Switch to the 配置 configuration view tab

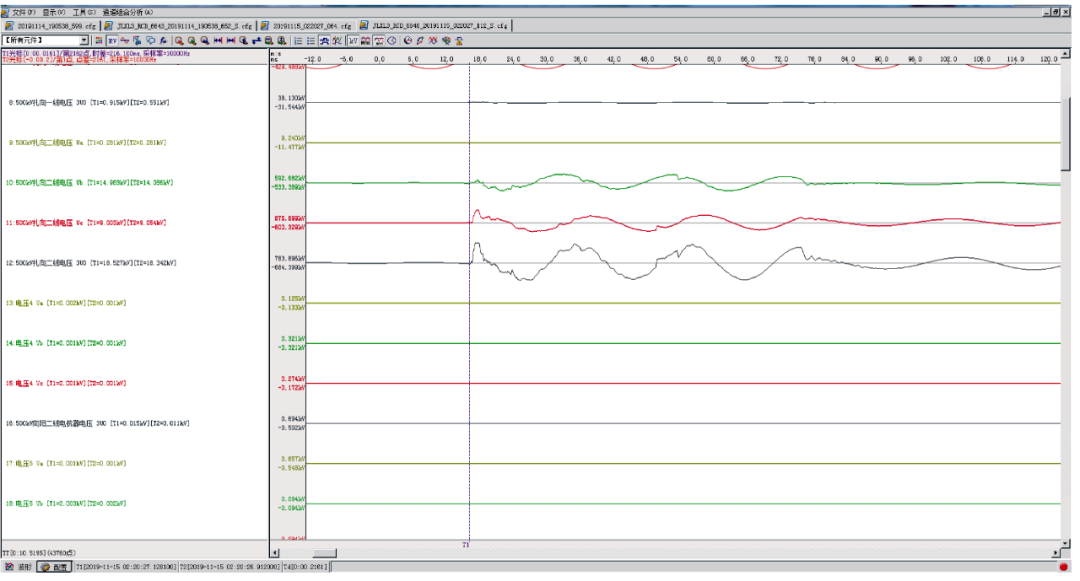[x=54, y=567]
